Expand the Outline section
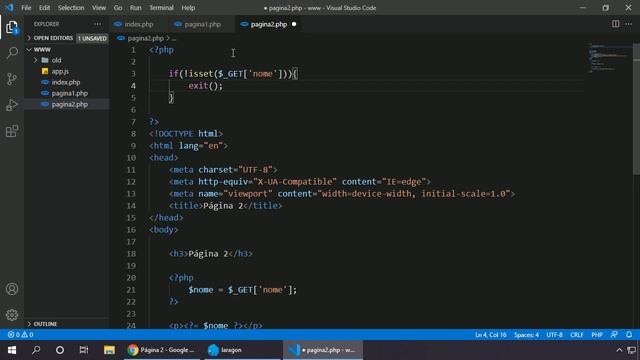Viewport: 640px width, 360px height. pos(67,324)
